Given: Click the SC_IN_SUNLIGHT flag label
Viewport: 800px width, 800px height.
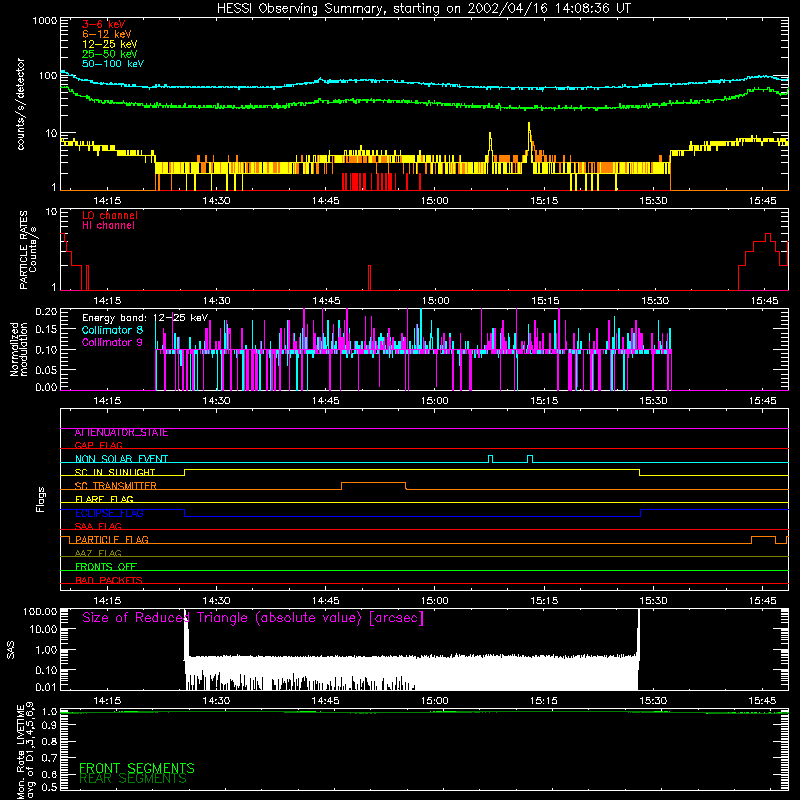Looking at the screenshot, I should coord(115,472).
